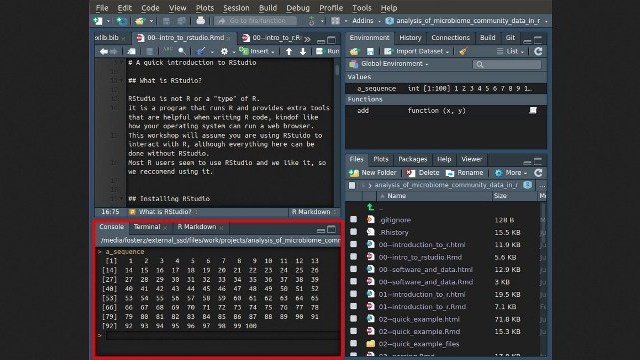
Task: Click the path ellipsis button in Files pane
Action: click(x=542, y=185)
